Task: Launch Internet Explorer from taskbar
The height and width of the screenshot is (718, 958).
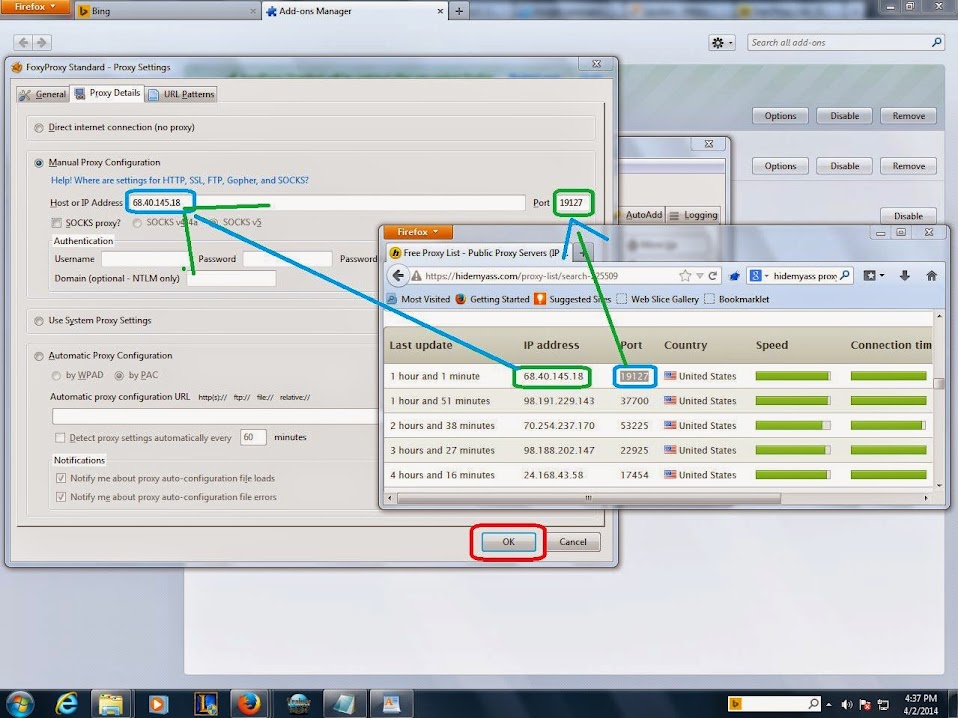Action: [x=66, y=704]
